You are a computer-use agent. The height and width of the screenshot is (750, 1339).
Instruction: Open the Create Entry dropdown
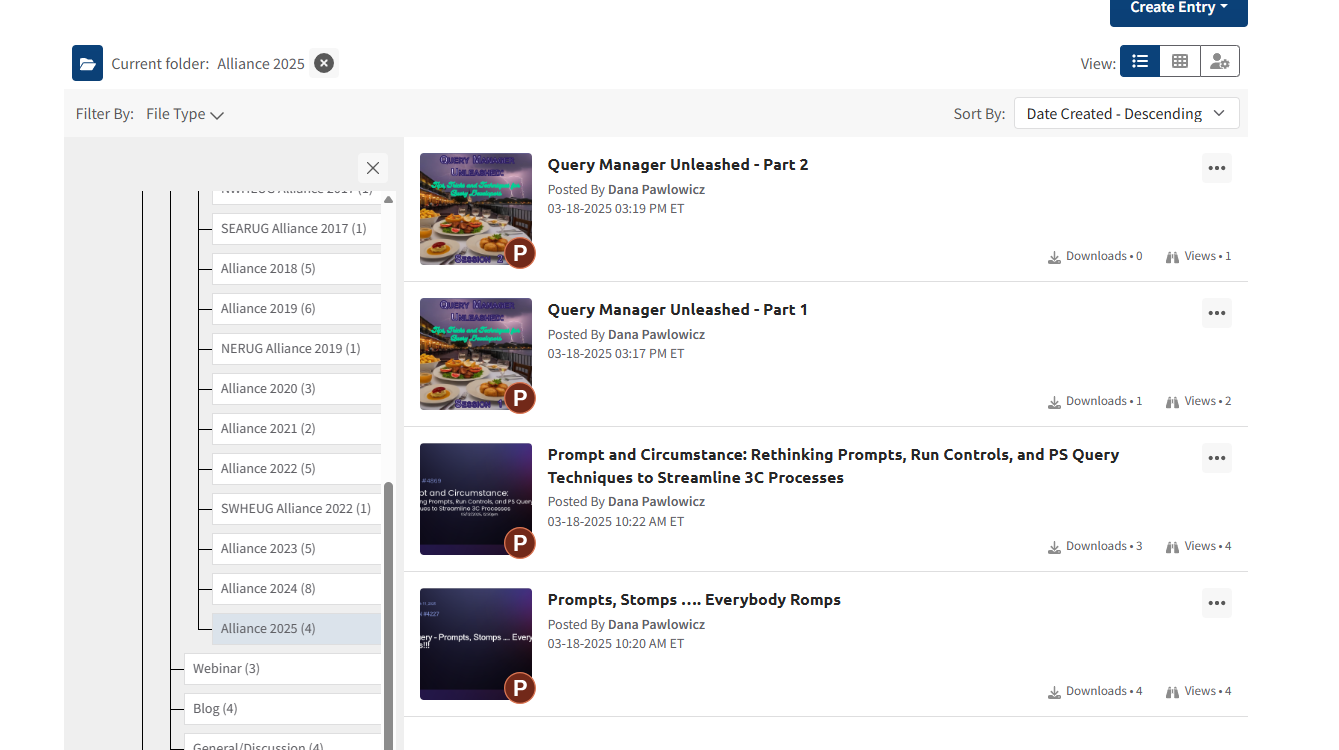click(1179, 9)
